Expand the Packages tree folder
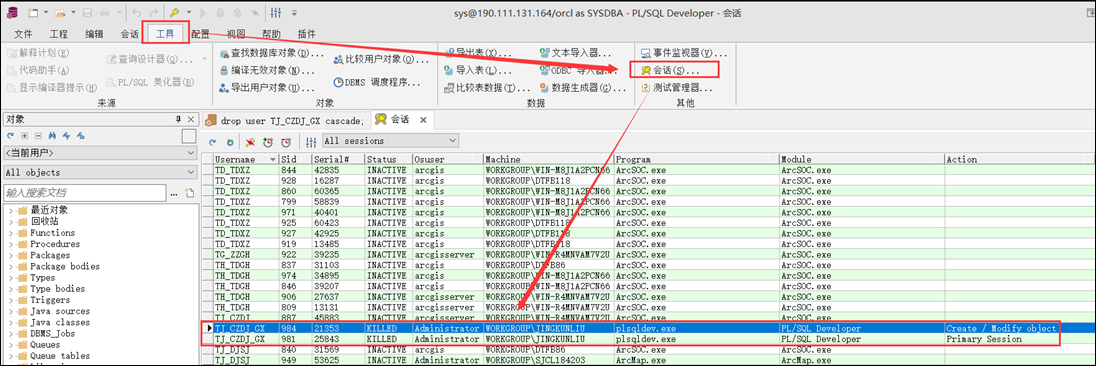1096x366 pixels. [10, 255]
